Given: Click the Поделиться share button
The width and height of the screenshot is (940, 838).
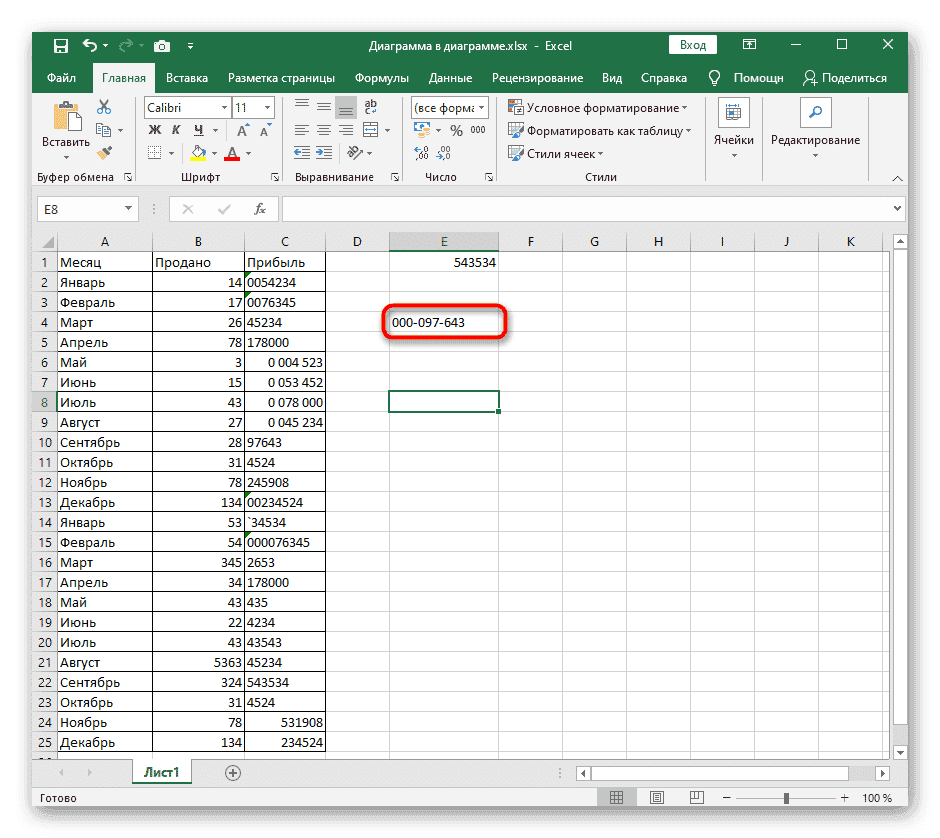Looking at the screenshot, I should [x=845, y=78].
